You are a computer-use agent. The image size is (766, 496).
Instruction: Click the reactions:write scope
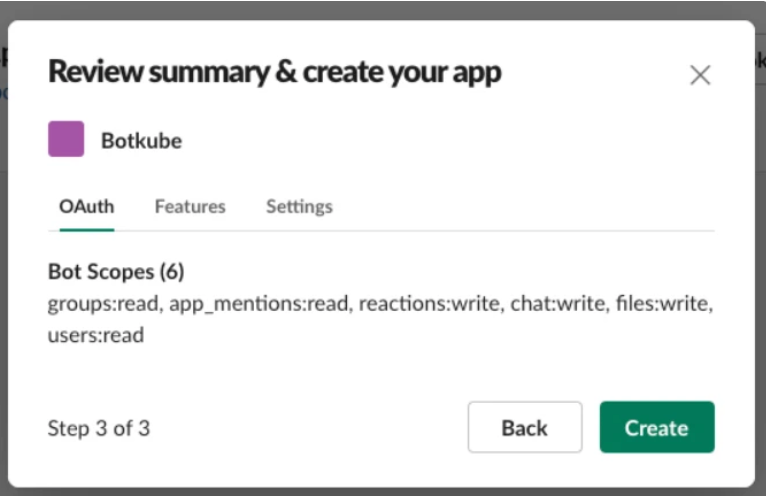pos(430,304)
